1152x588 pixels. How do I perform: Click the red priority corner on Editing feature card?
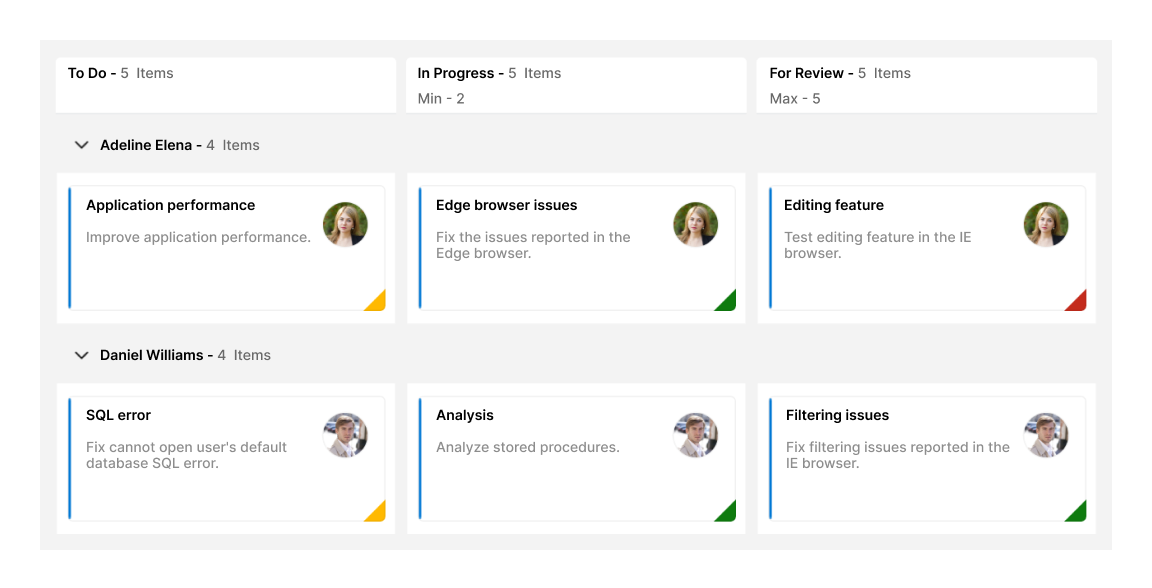1078,302
